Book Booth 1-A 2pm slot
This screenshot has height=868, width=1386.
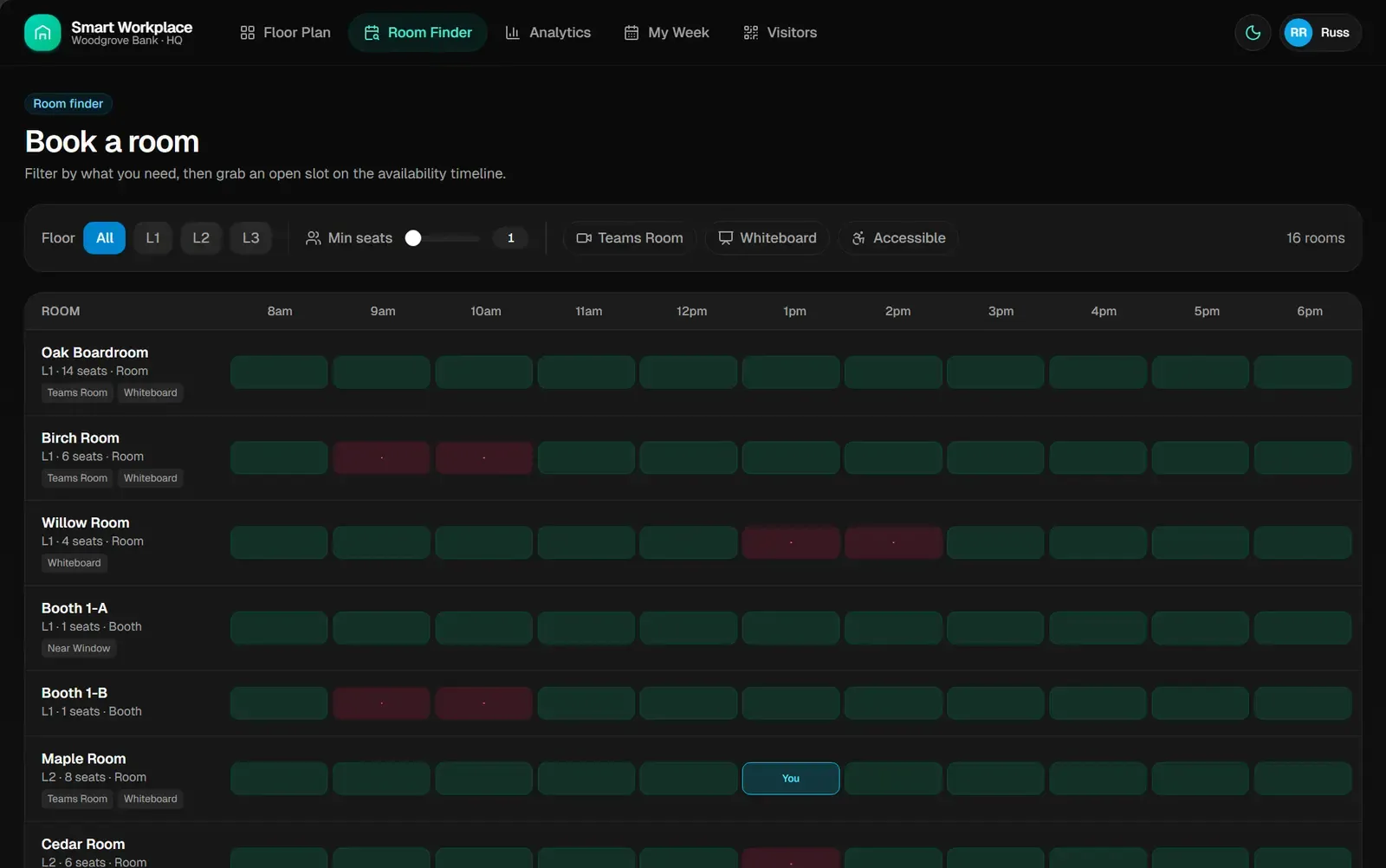[893, 628]
